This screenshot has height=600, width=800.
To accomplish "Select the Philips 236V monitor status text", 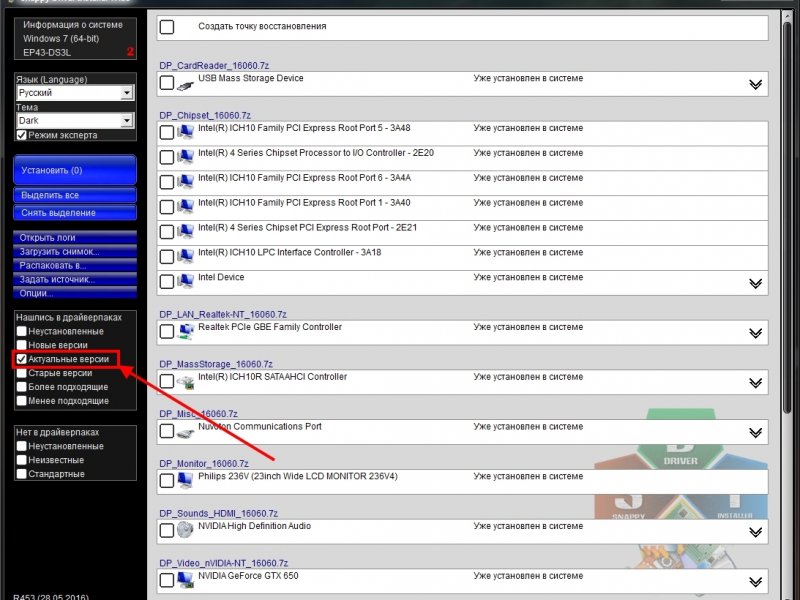I will point(528,477).
